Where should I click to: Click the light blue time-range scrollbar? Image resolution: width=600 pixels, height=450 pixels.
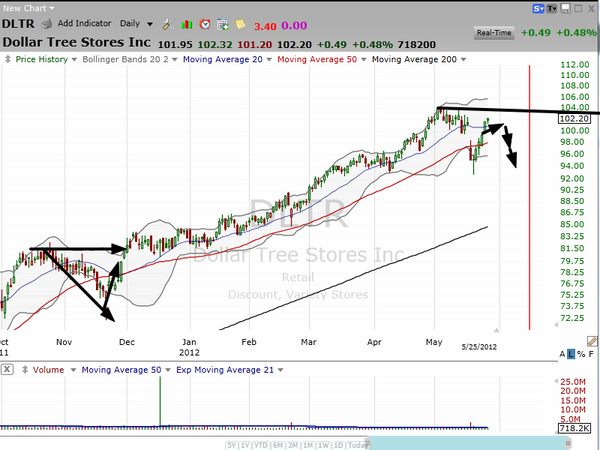coord(469,443)
